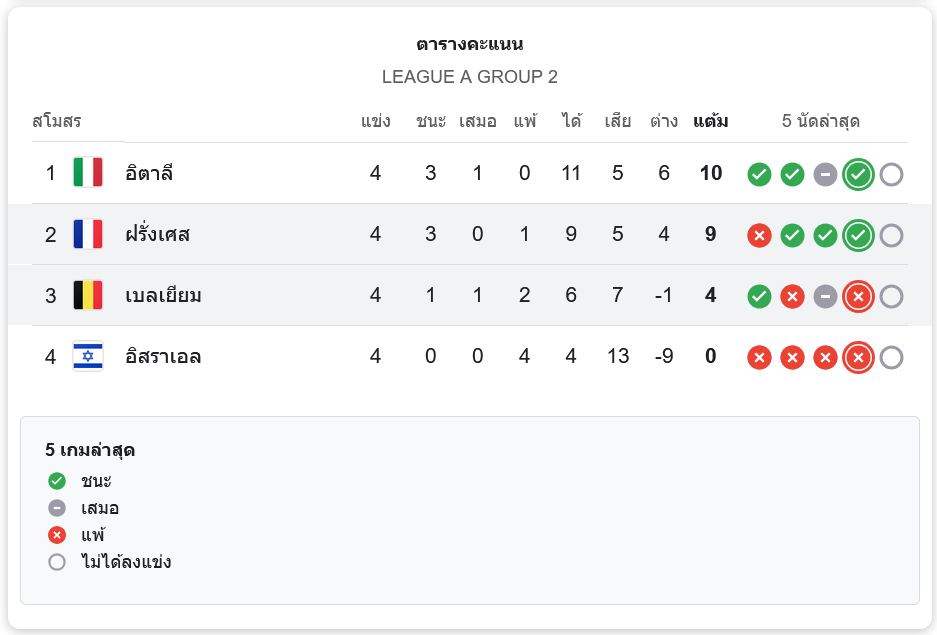This screenshot has width=937, height=635.
Task: Open the ฝรั่งเศส team link
Action: pos(158,234)
